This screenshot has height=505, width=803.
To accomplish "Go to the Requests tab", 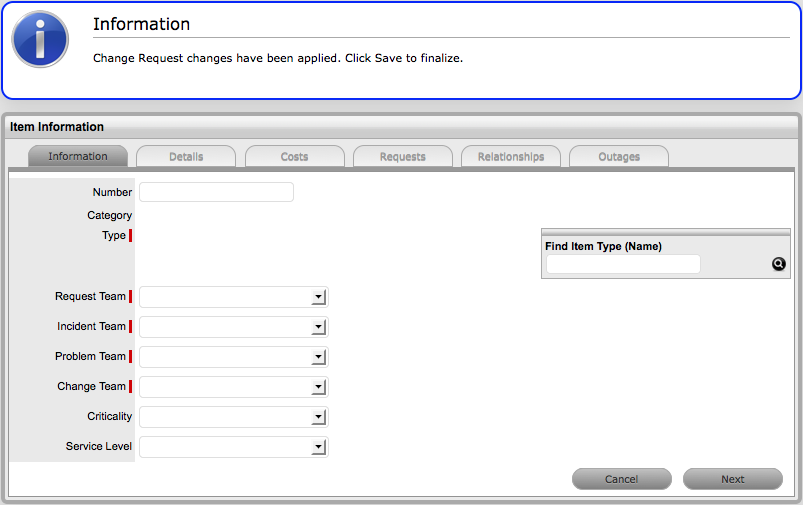I will click(403, 157).
